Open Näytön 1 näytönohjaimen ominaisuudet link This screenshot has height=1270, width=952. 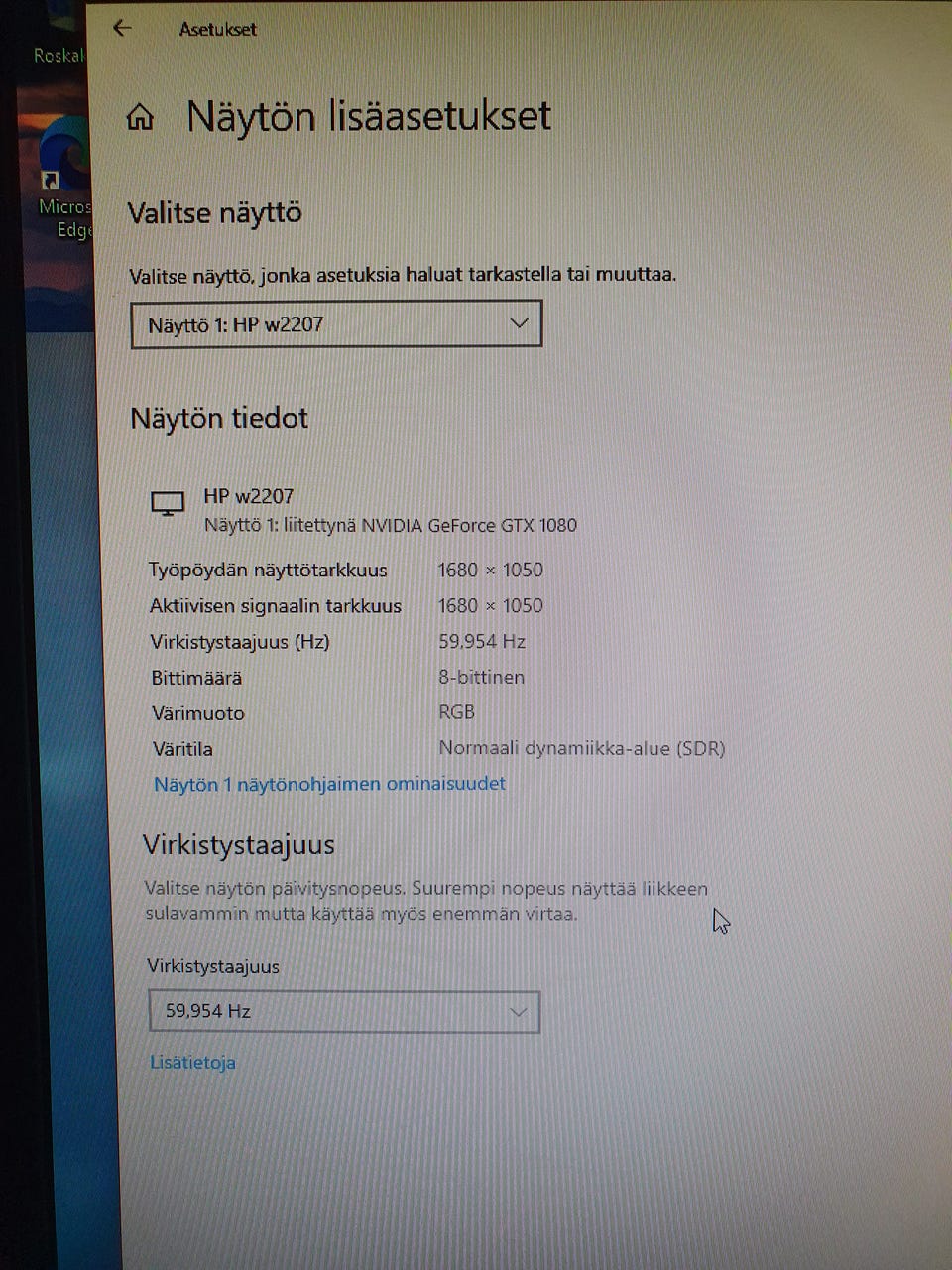[x=329, y=784]
